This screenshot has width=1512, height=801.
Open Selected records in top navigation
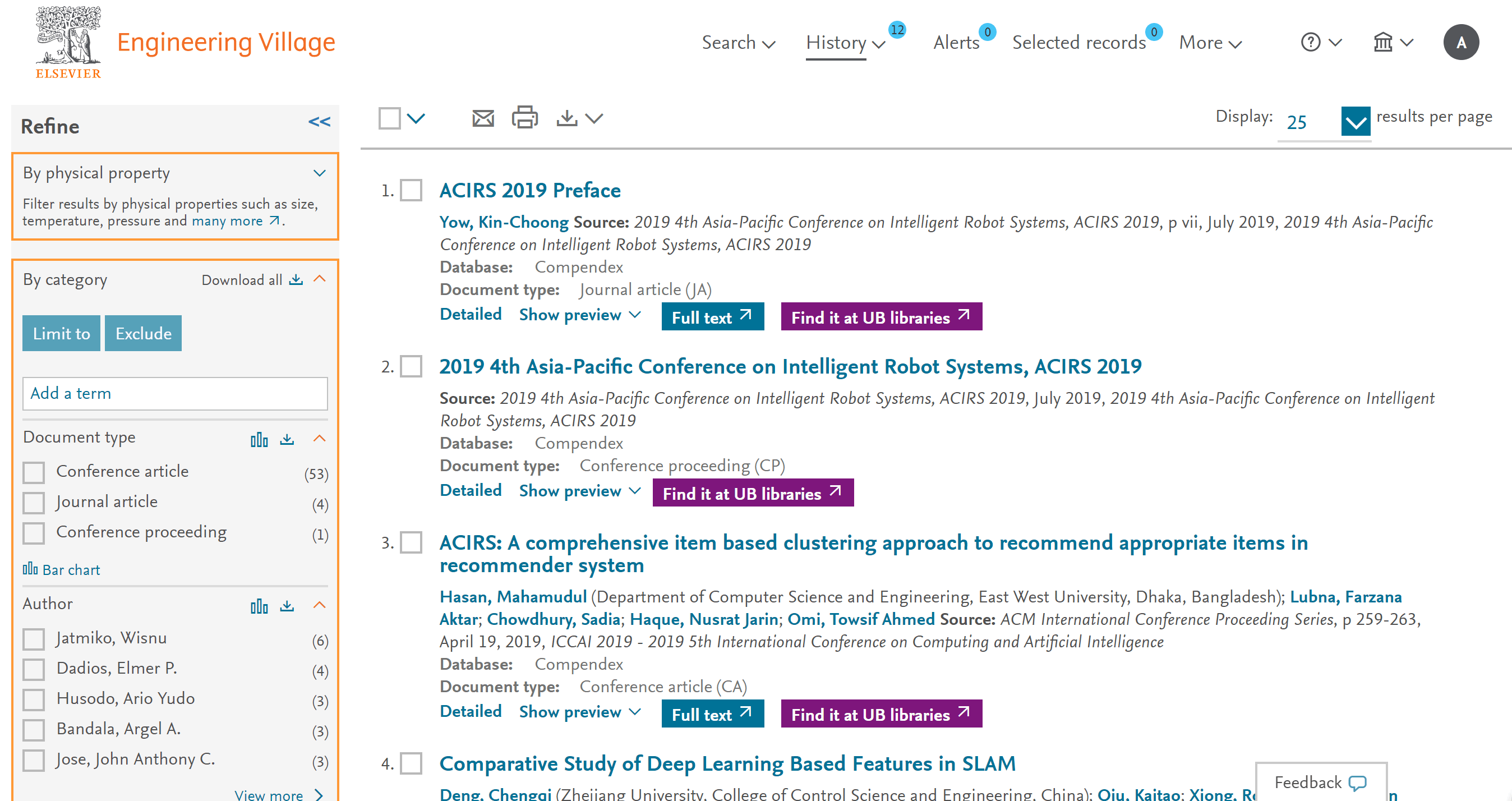coord(1079,42)
